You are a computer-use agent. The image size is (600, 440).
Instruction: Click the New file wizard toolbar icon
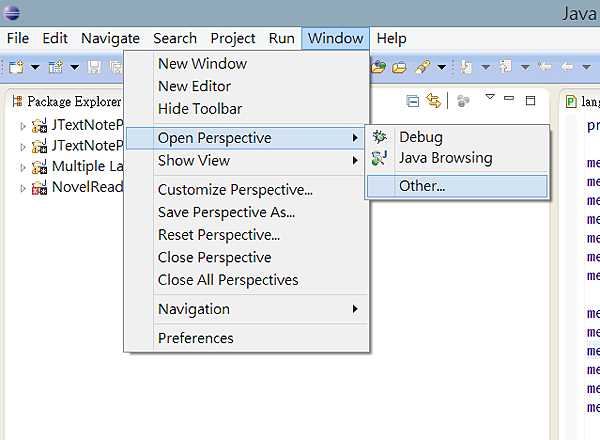(x=16, y=67)
